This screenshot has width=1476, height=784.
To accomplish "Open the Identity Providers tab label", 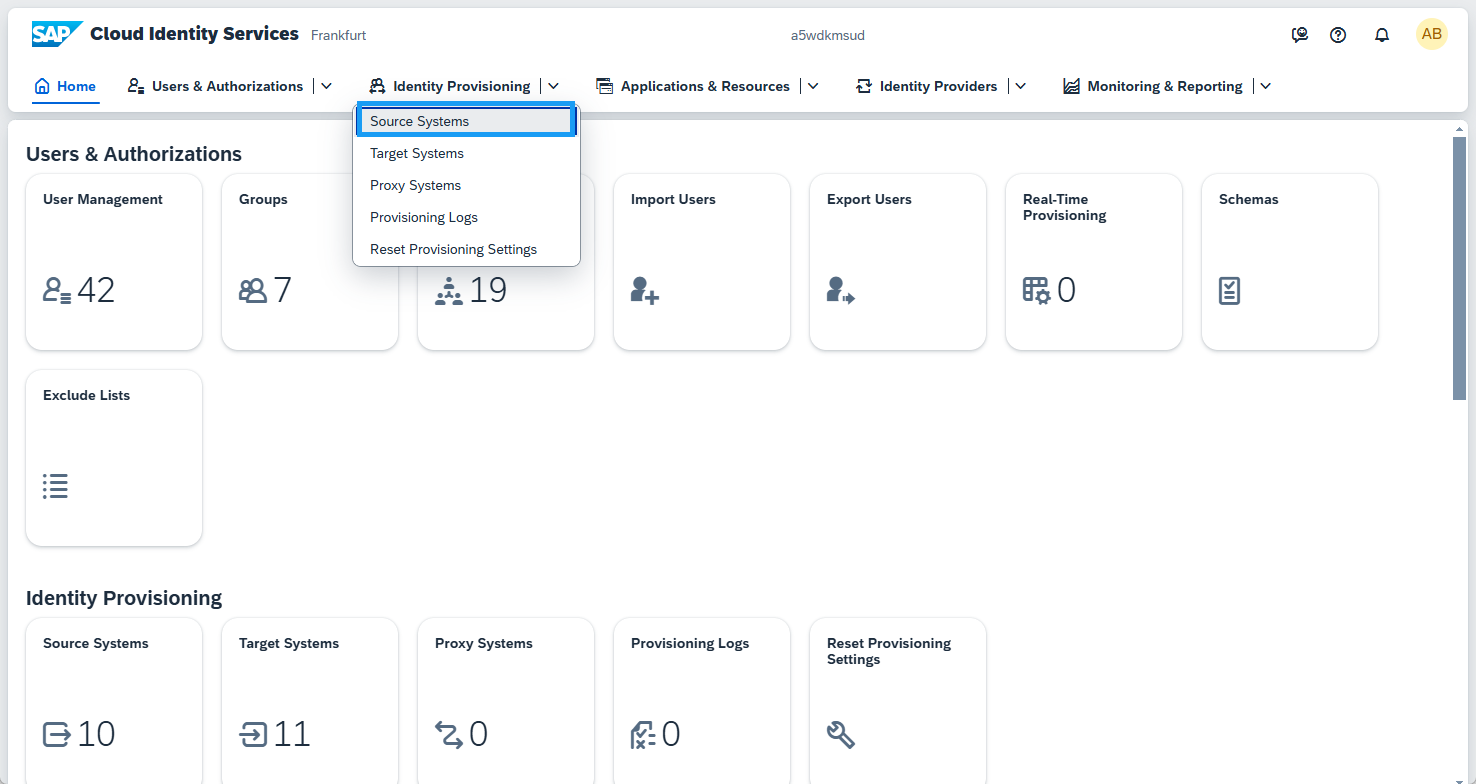I will pyautogui.click(x=938, y=86).
